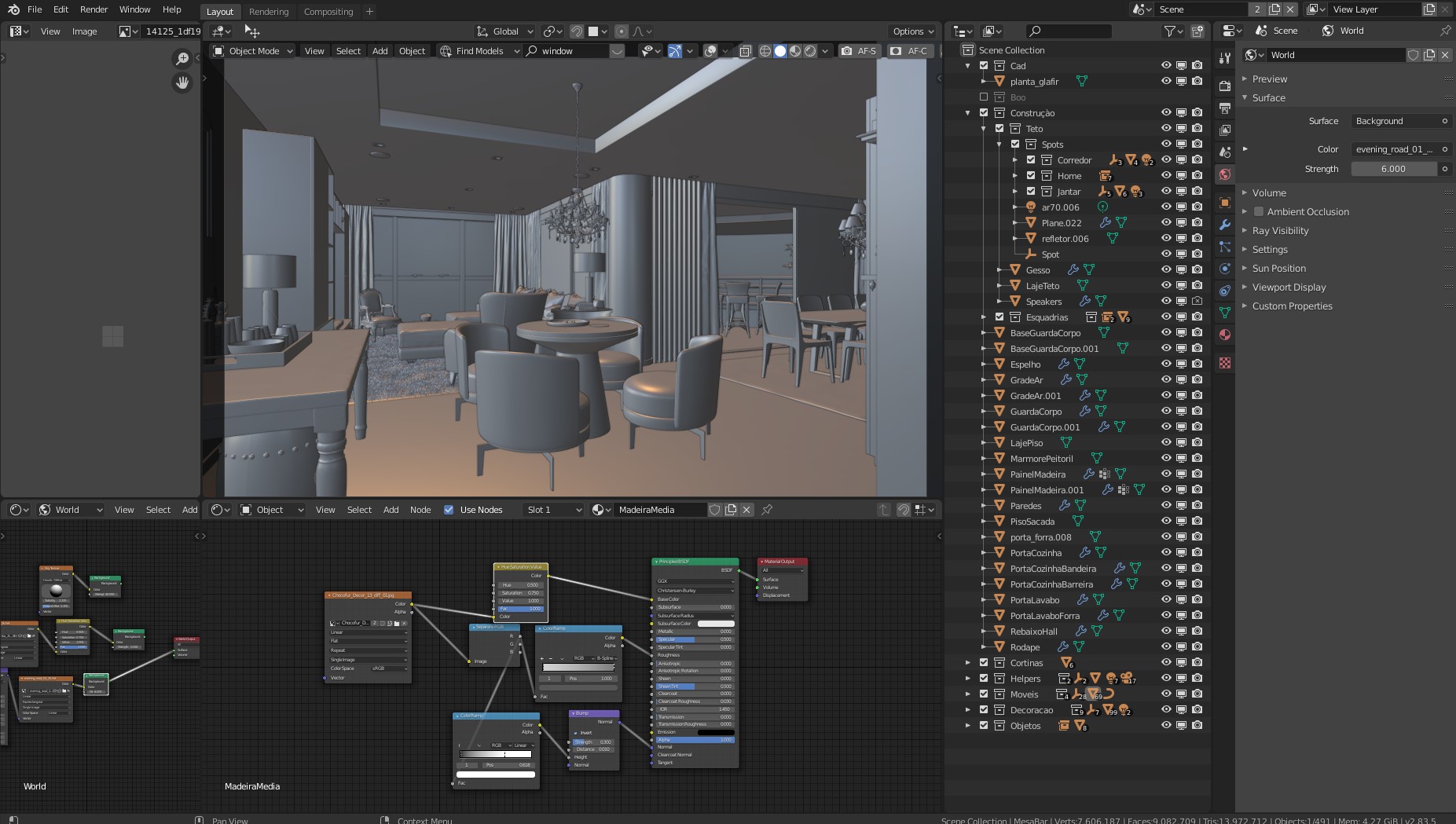
Task: Click the Options button in viewport header
Action: (x=913, y=31)
